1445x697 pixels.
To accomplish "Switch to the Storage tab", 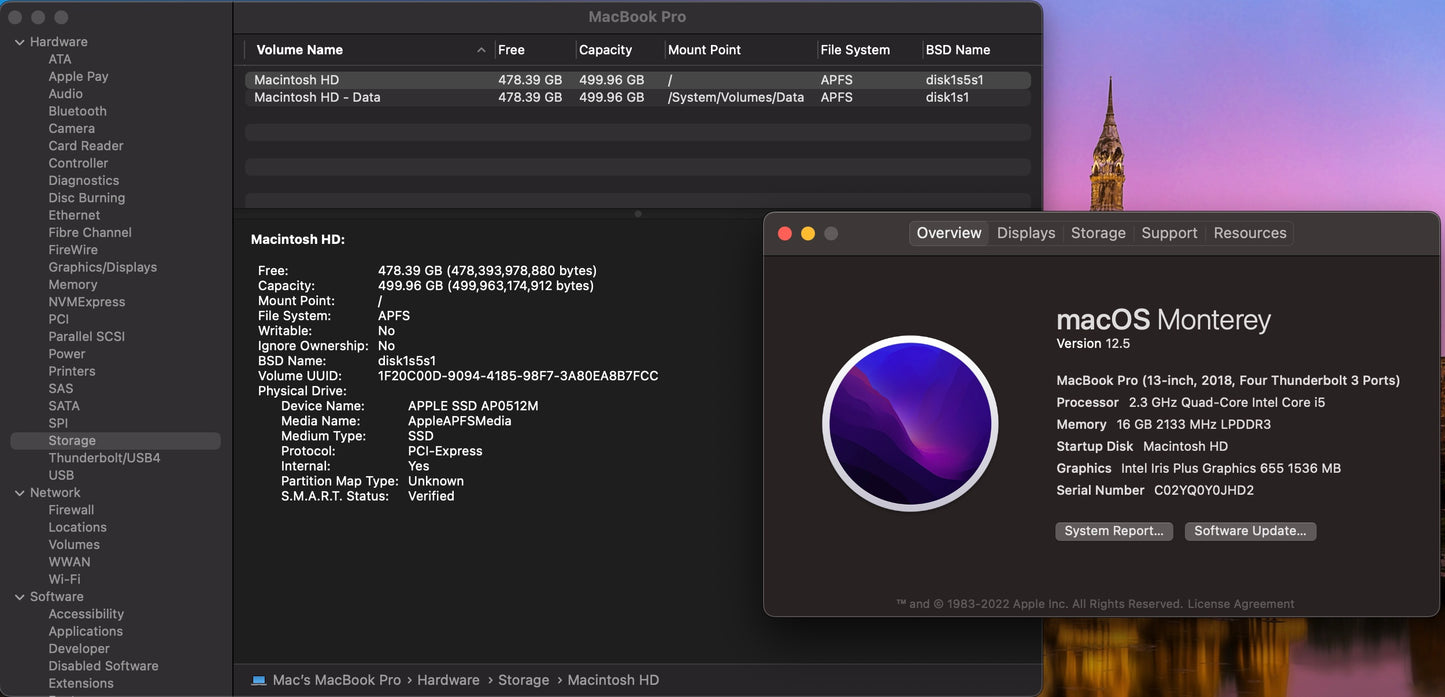I will click(1097, 232).
